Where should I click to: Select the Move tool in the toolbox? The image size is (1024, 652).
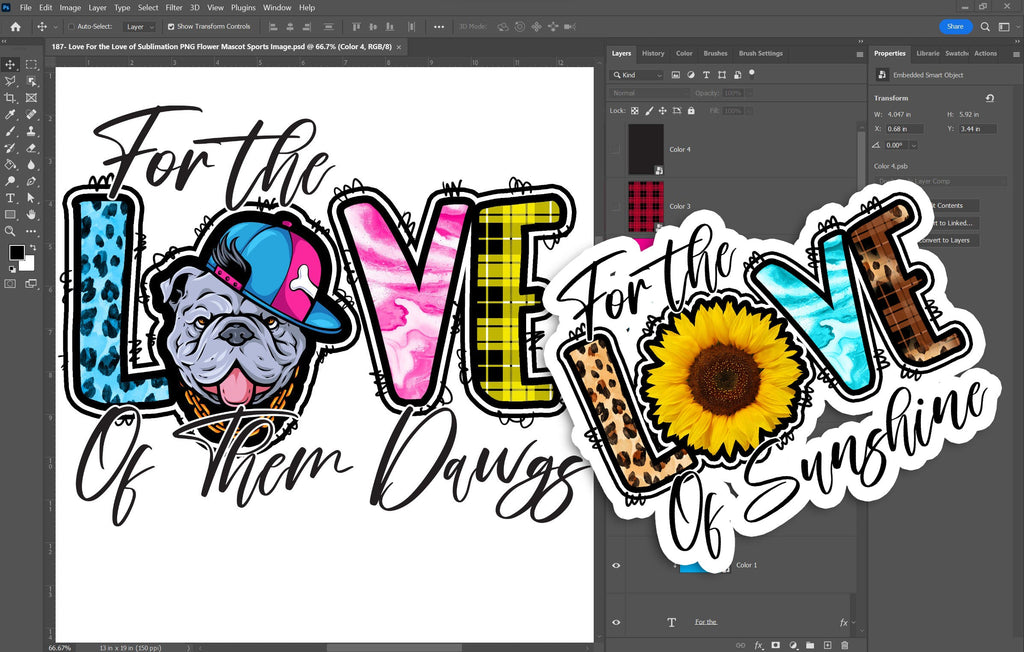[10, 64]
